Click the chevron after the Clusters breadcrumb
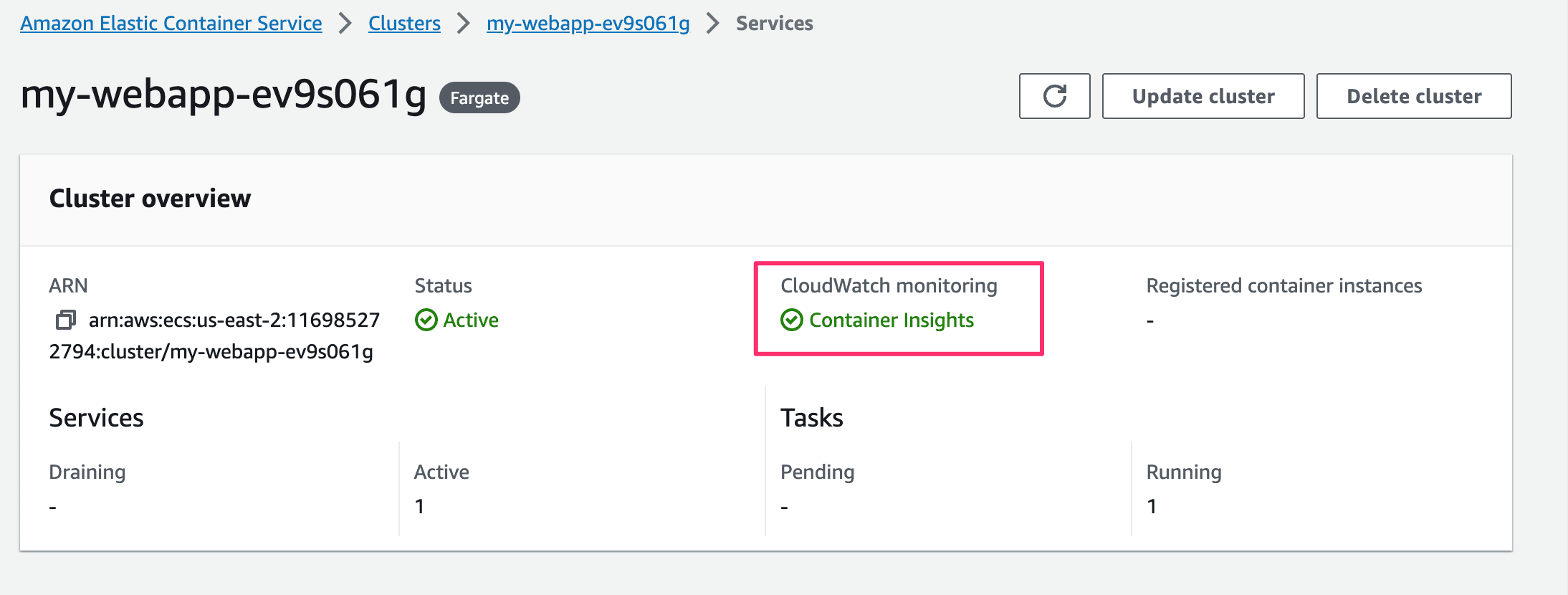Viewport: 1568px width, 595px height. click(464, 24)
